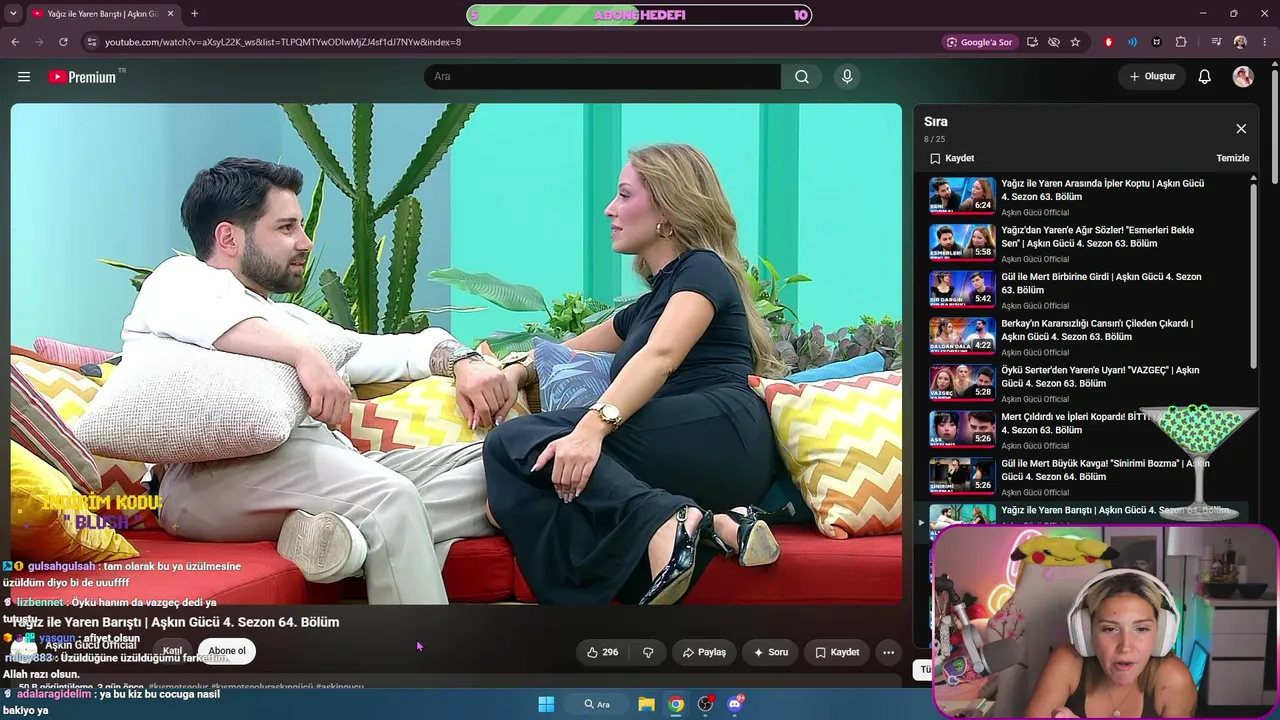This screenshot has width=1280, height=720.
Task: Close the Yağız ile Yaren Barıştı tab
Action: click(170, 14)
